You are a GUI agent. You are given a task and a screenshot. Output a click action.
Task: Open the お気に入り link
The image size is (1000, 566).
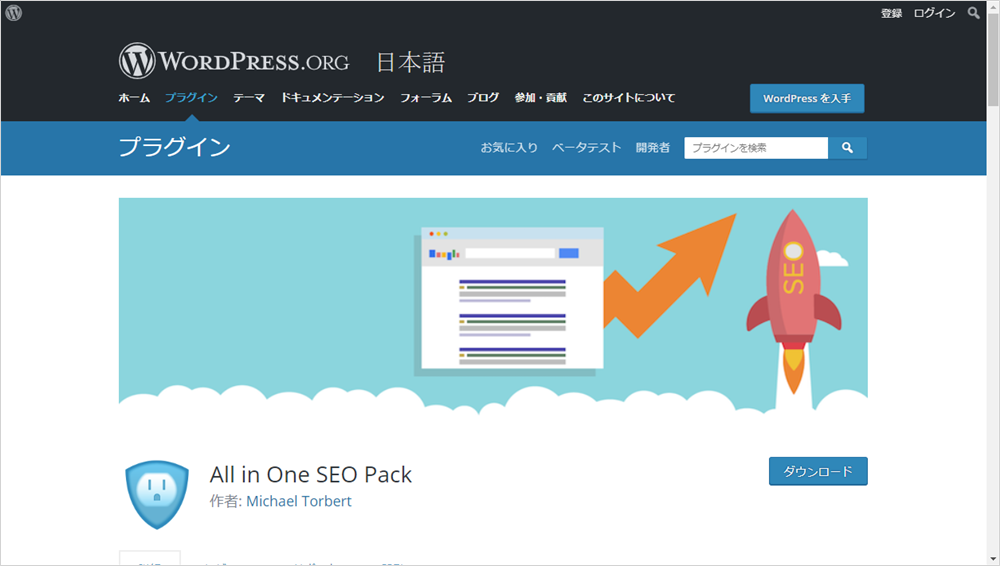point(509,148)
